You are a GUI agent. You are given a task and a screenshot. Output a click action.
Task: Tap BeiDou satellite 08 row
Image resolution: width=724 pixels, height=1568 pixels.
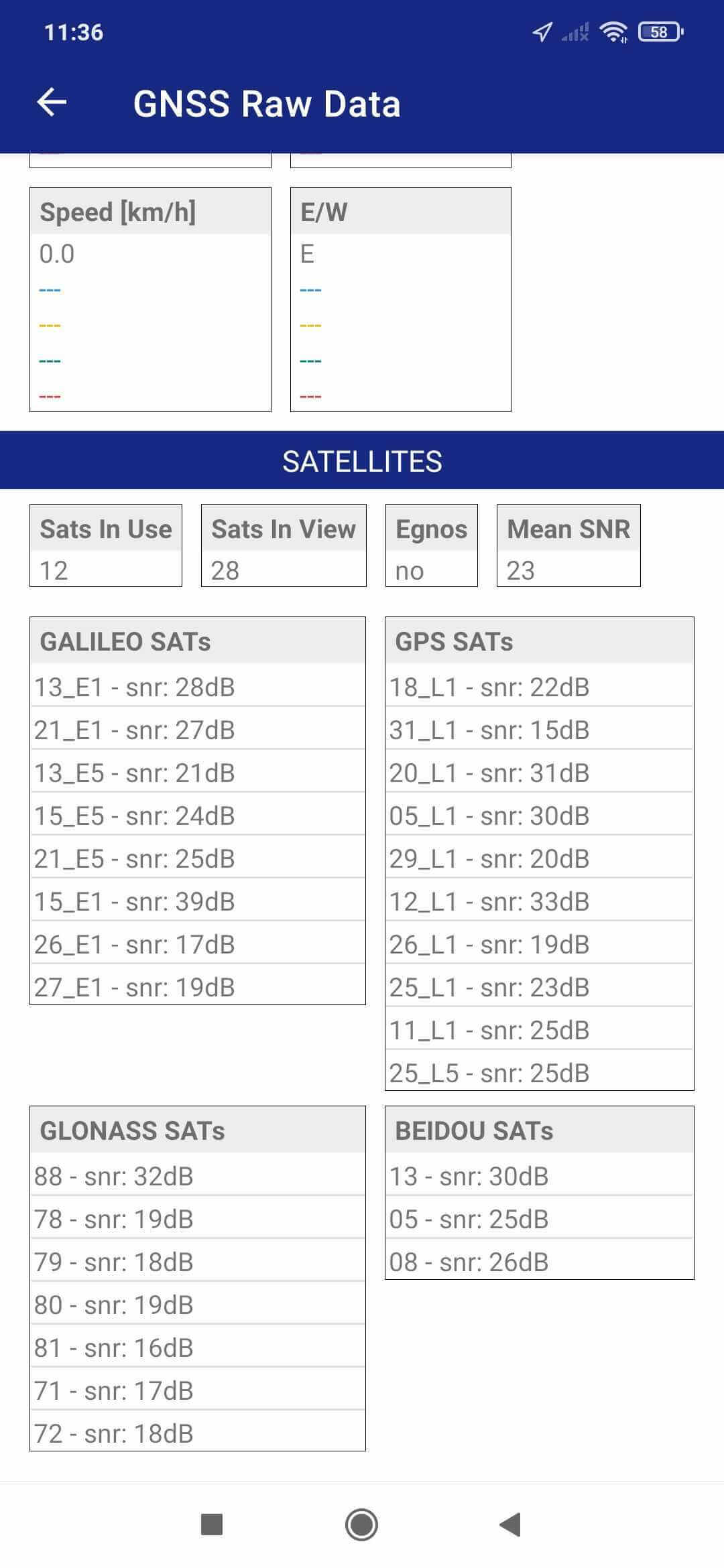(x=539, y=1262)
